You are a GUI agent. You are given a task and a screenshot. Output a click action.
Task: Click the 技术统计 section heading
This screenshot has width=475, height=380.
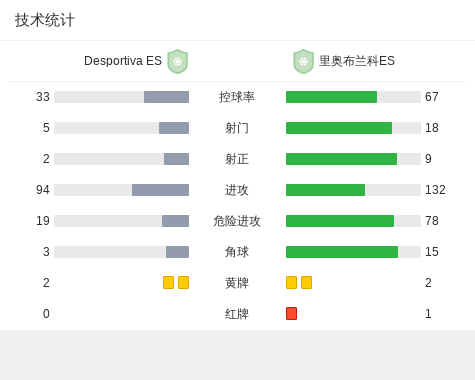[x=45, y=20]
